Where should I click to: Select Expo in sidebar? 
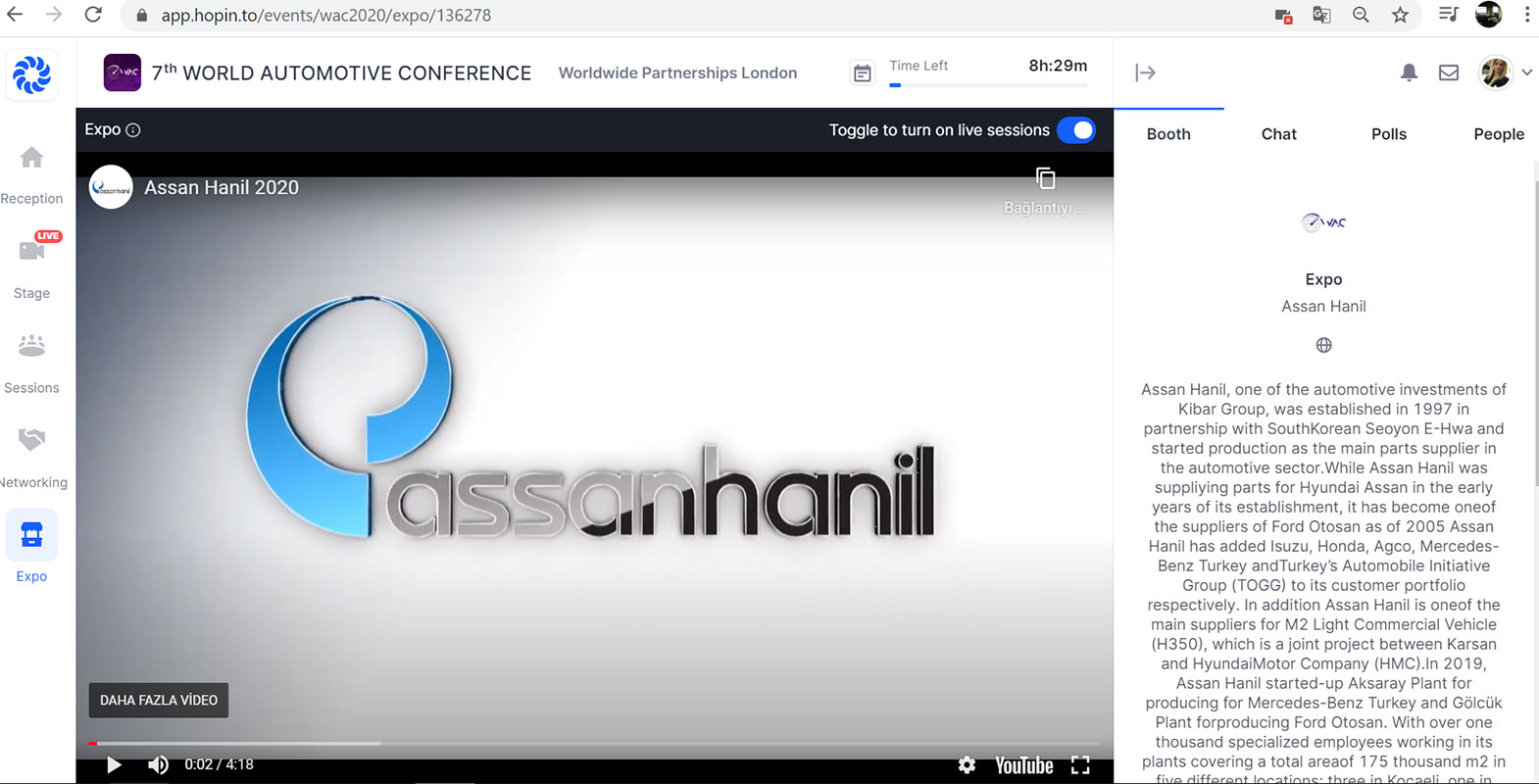[31, 548]
